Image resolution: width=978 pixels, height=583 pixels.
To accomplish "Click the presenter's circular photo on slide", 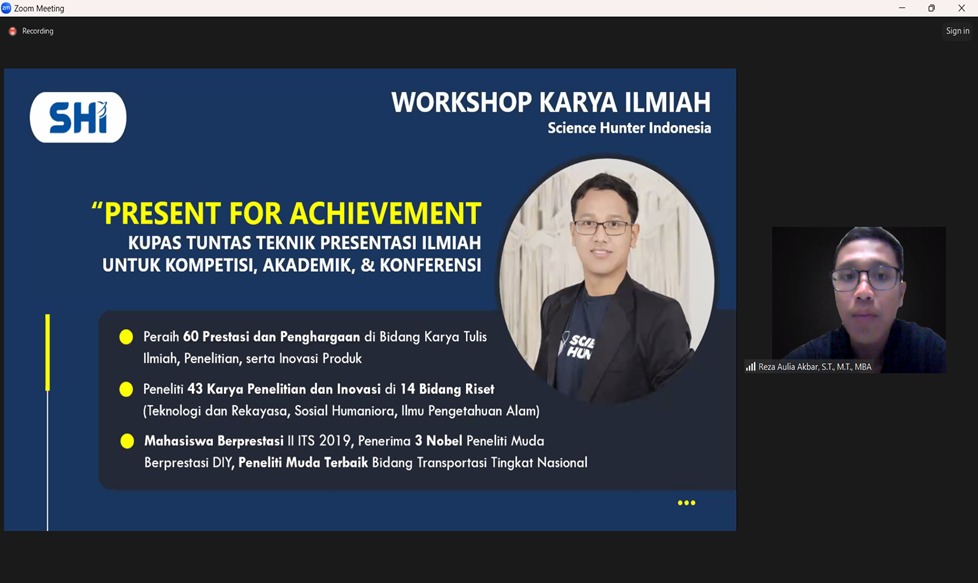I will pos(606,279).
